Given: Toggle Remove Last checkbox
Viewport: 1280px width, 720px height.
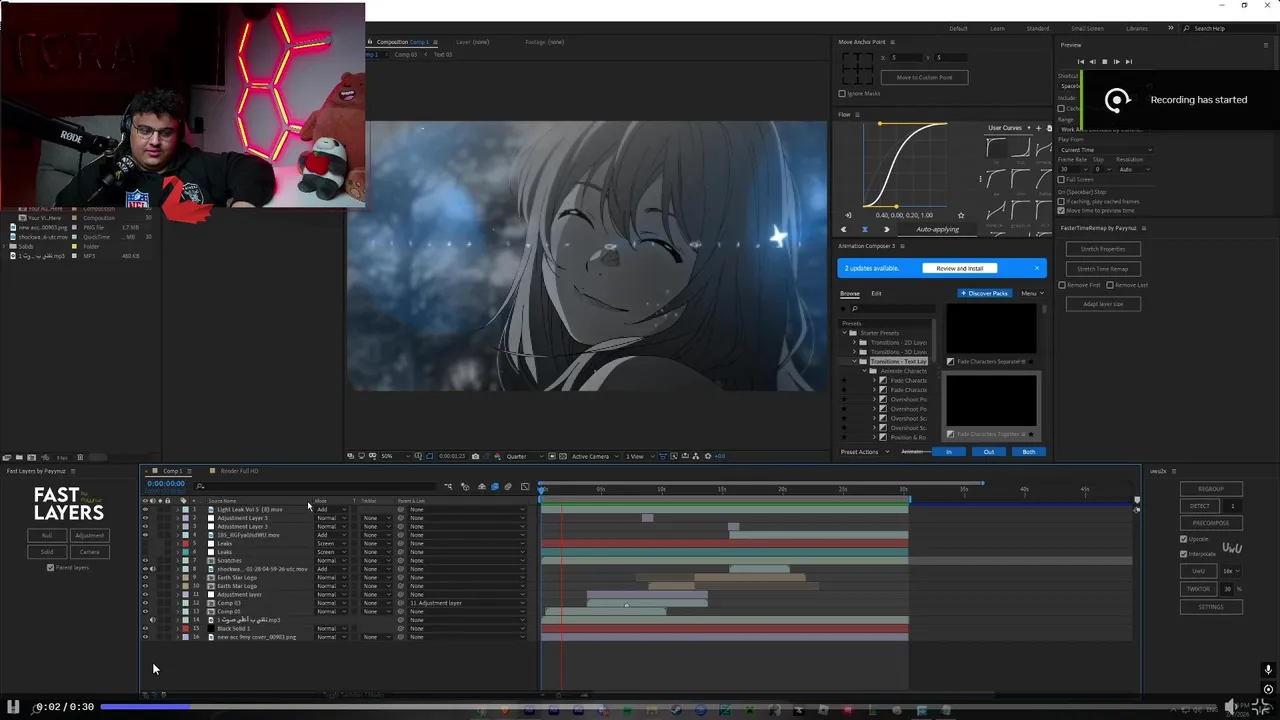Looking at the screenshot, I should pos(1110,285).
